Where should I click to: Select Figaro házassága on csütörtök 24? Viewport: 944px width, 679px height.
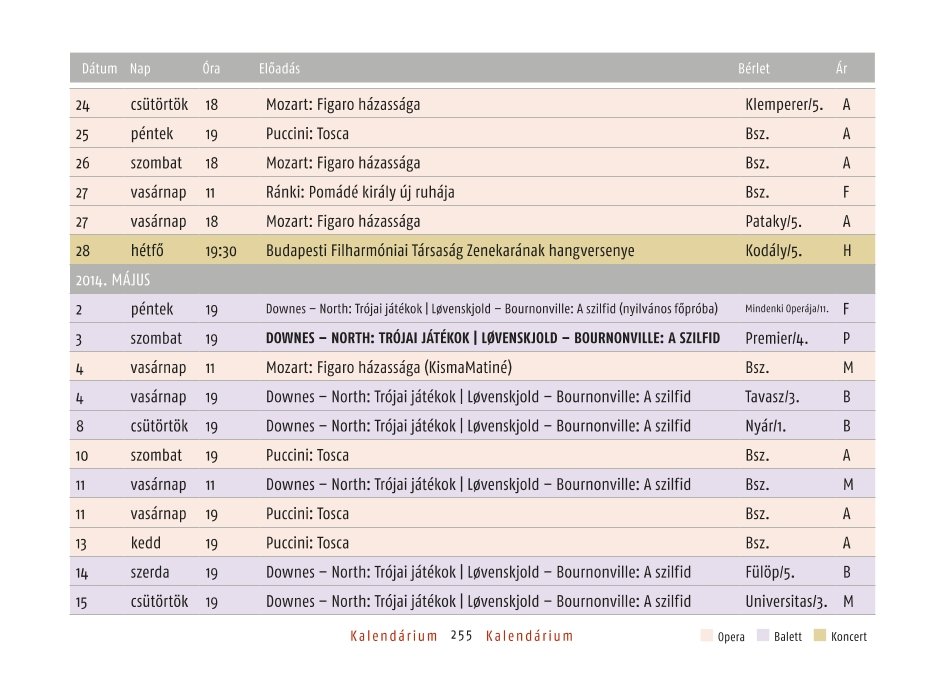[343, 105]
